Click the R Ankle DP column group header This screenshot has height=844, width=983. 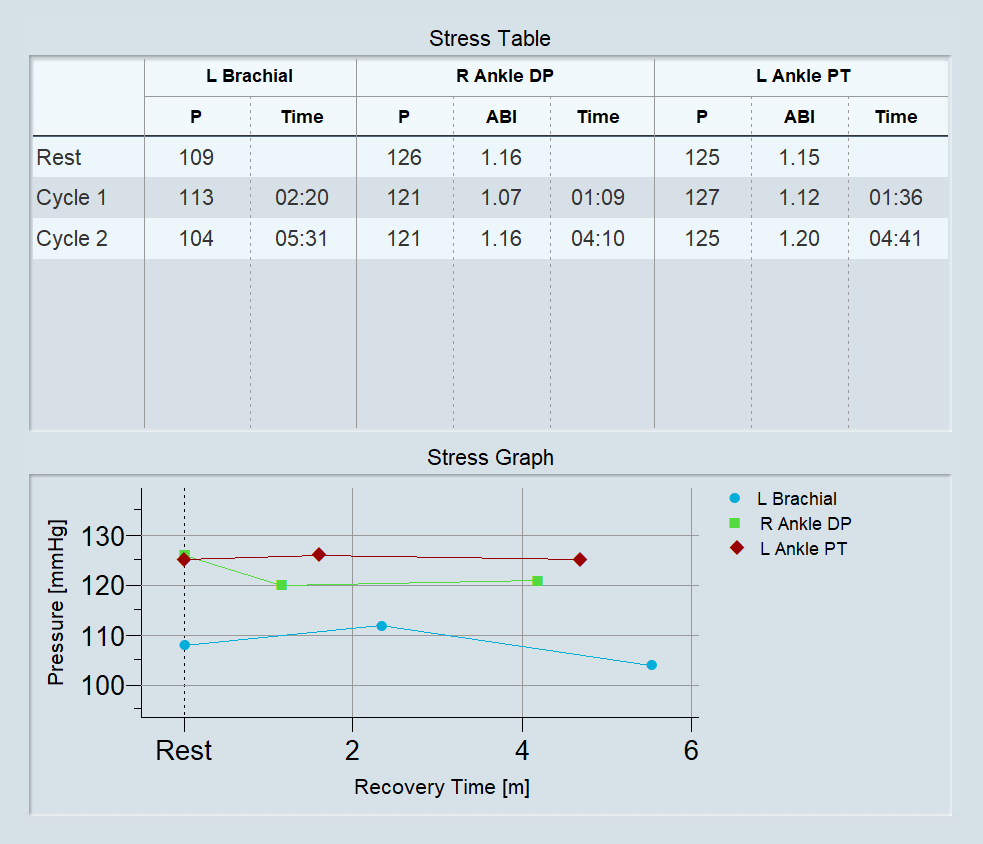coord(505,76)
